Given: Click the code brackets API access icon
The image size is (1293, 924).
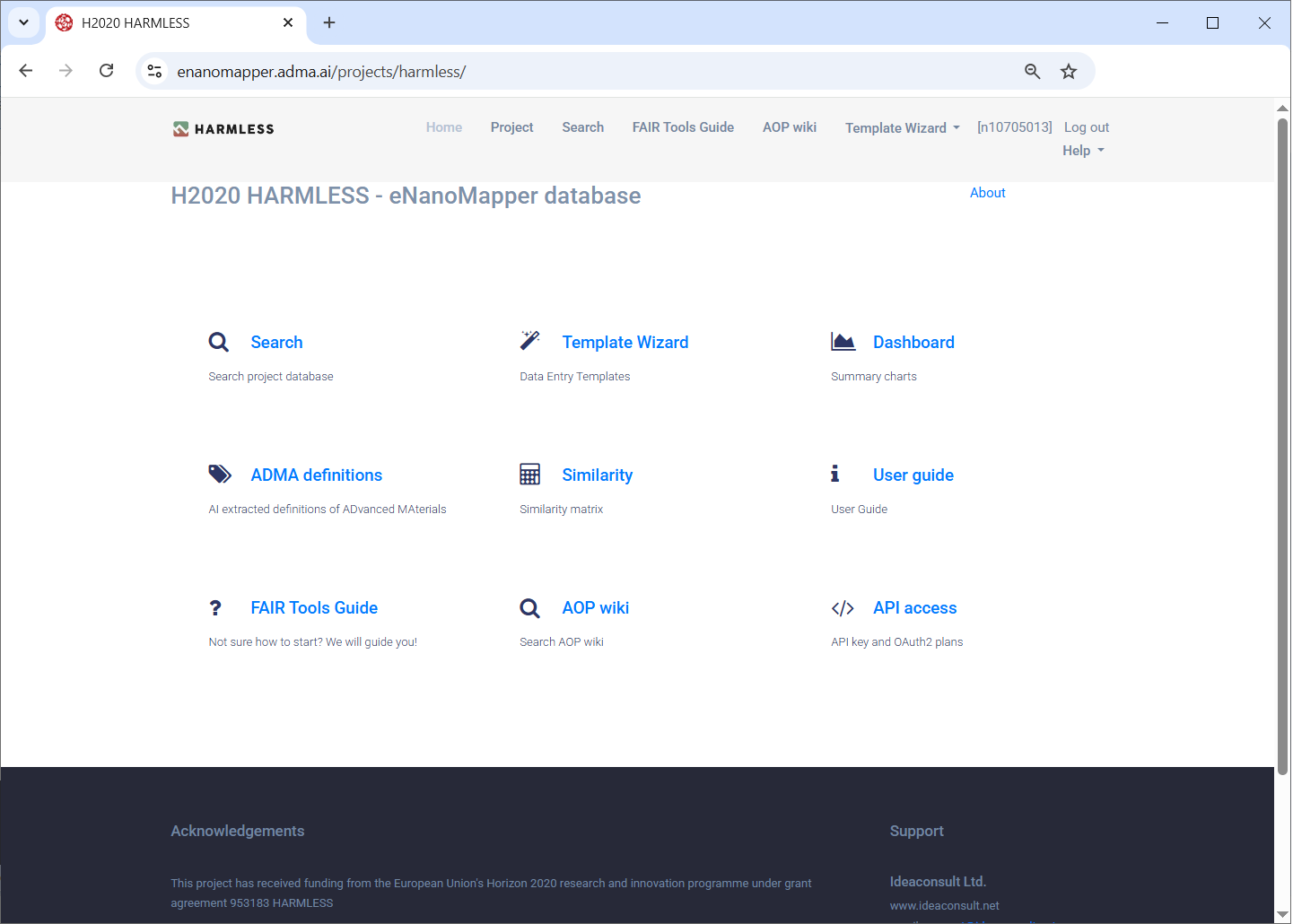Looking at the screenshot, I should (843, 608).
